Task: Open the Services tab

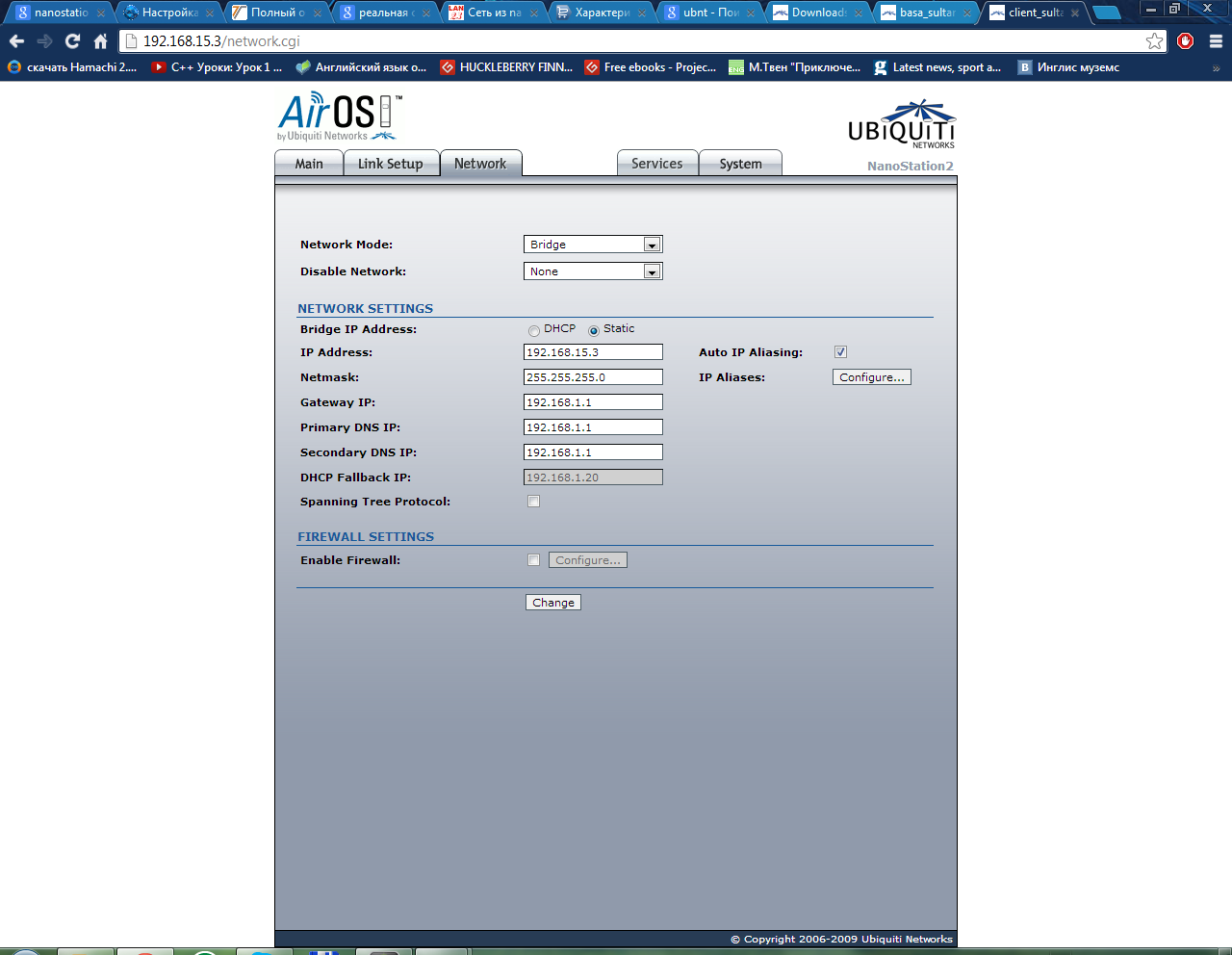Action: pos(657,164)
